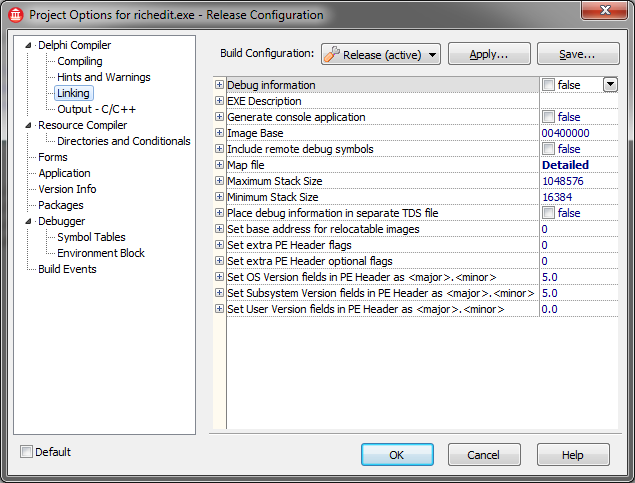Select the Compiling tree item
The image size is (635, 483).
pyautogui.click(x=80, y=61)
